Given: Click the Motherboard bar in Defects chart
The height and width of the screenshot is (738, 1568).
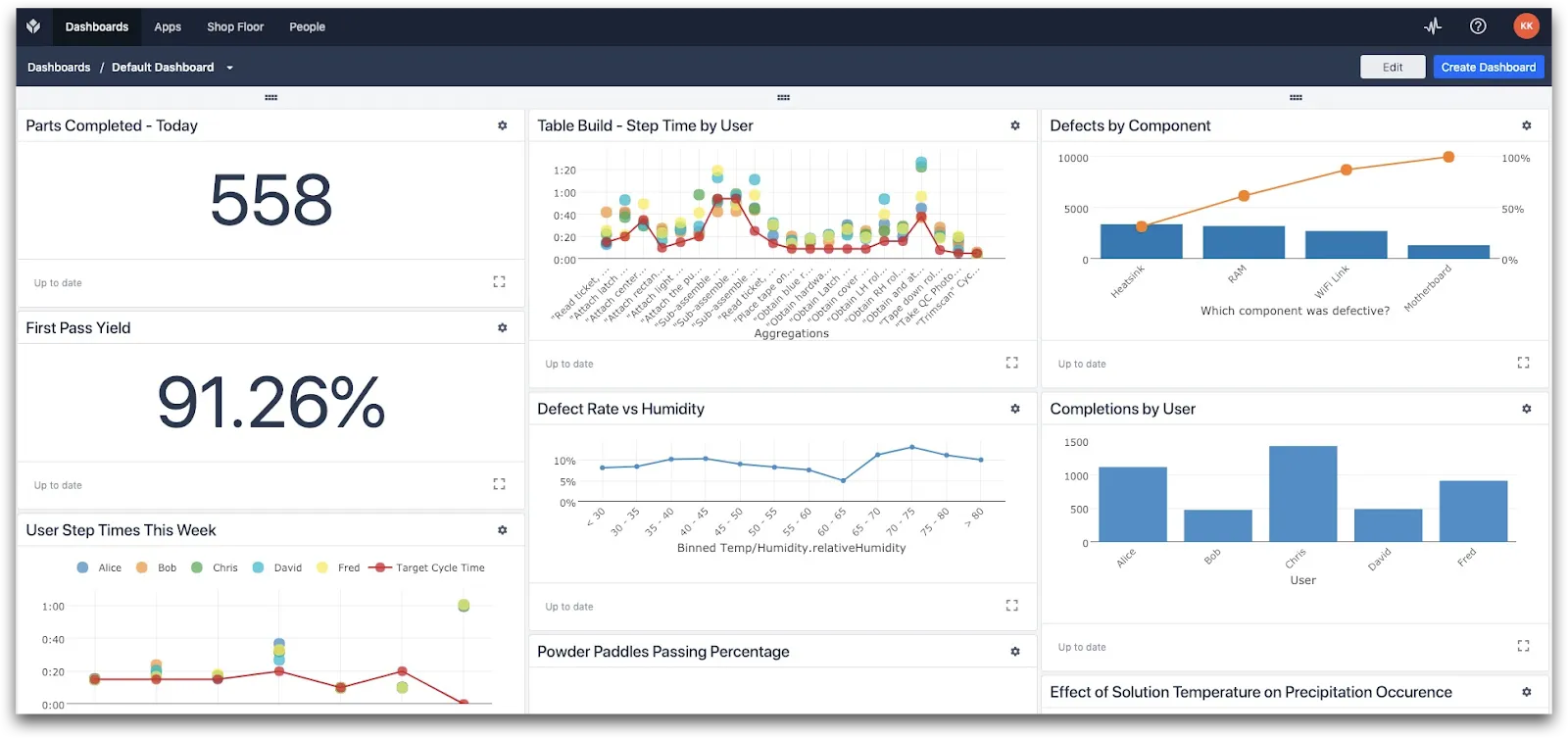Looking at the screenshot, I should tap(1448, 252).
